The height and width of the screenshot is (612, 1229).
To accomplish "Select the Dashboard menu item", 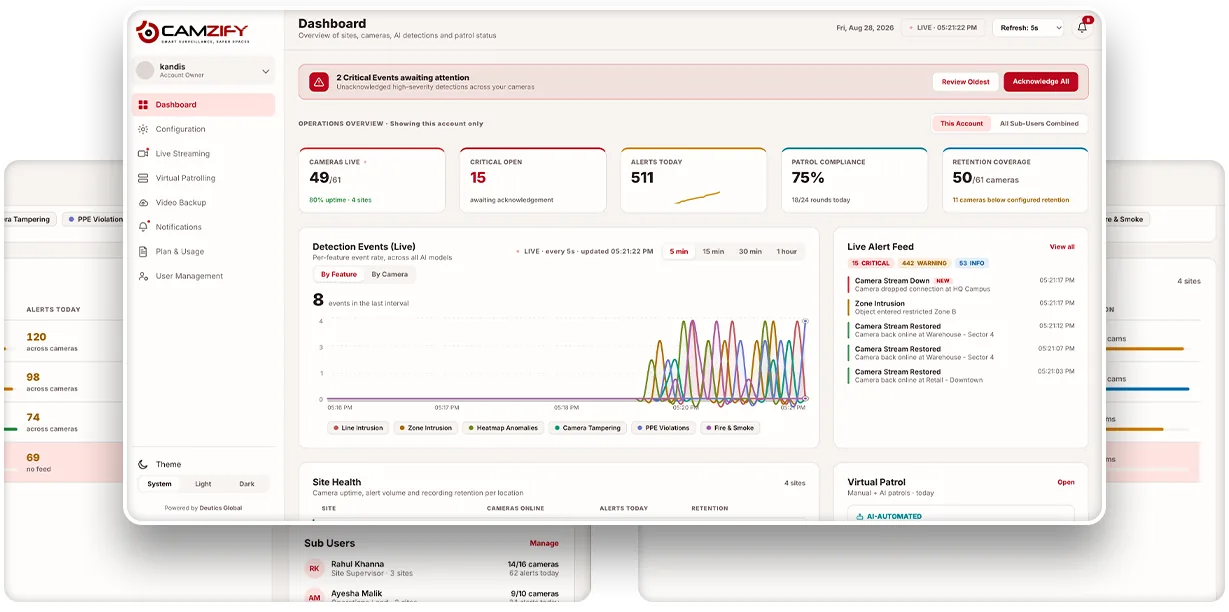I will click(x=203, y=105).
